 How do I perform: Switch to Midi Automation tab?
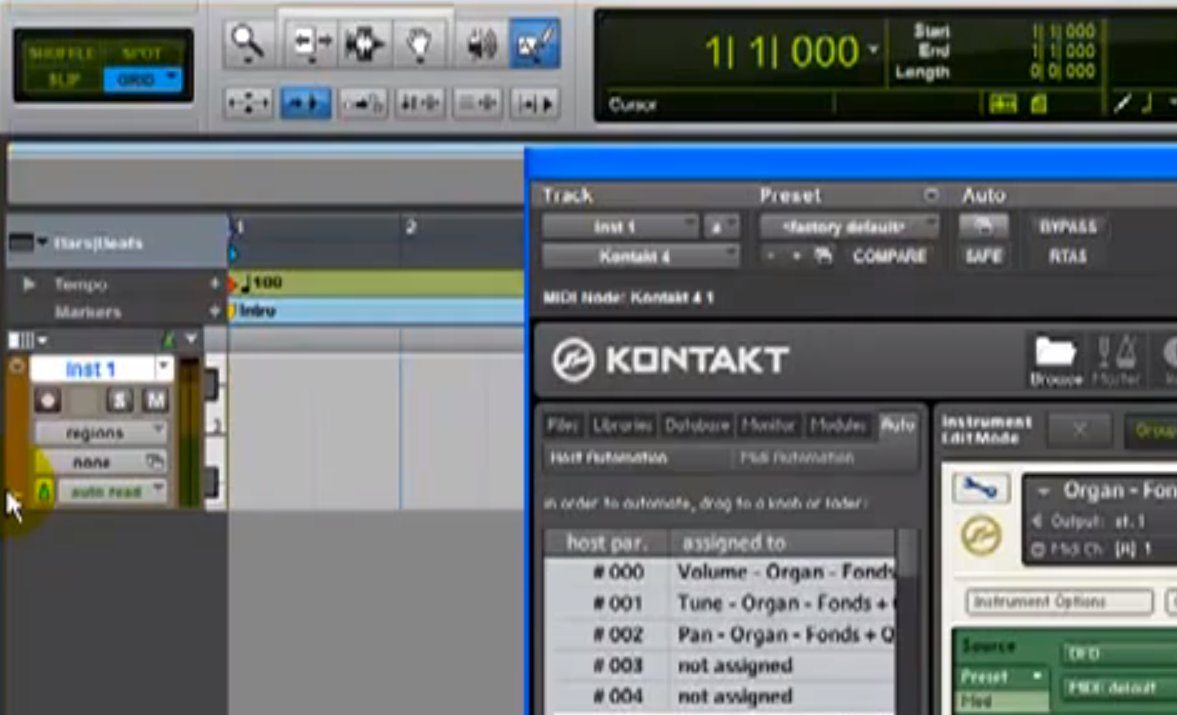[x=797, y=458]
